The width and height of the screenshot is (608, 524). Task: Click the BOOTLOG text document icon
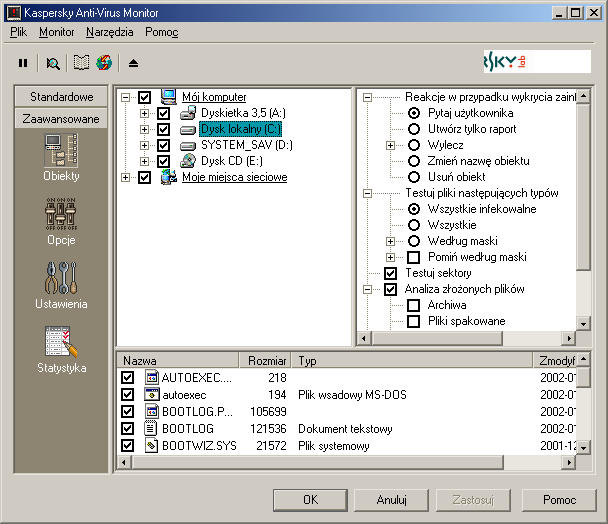pos(151,428)
